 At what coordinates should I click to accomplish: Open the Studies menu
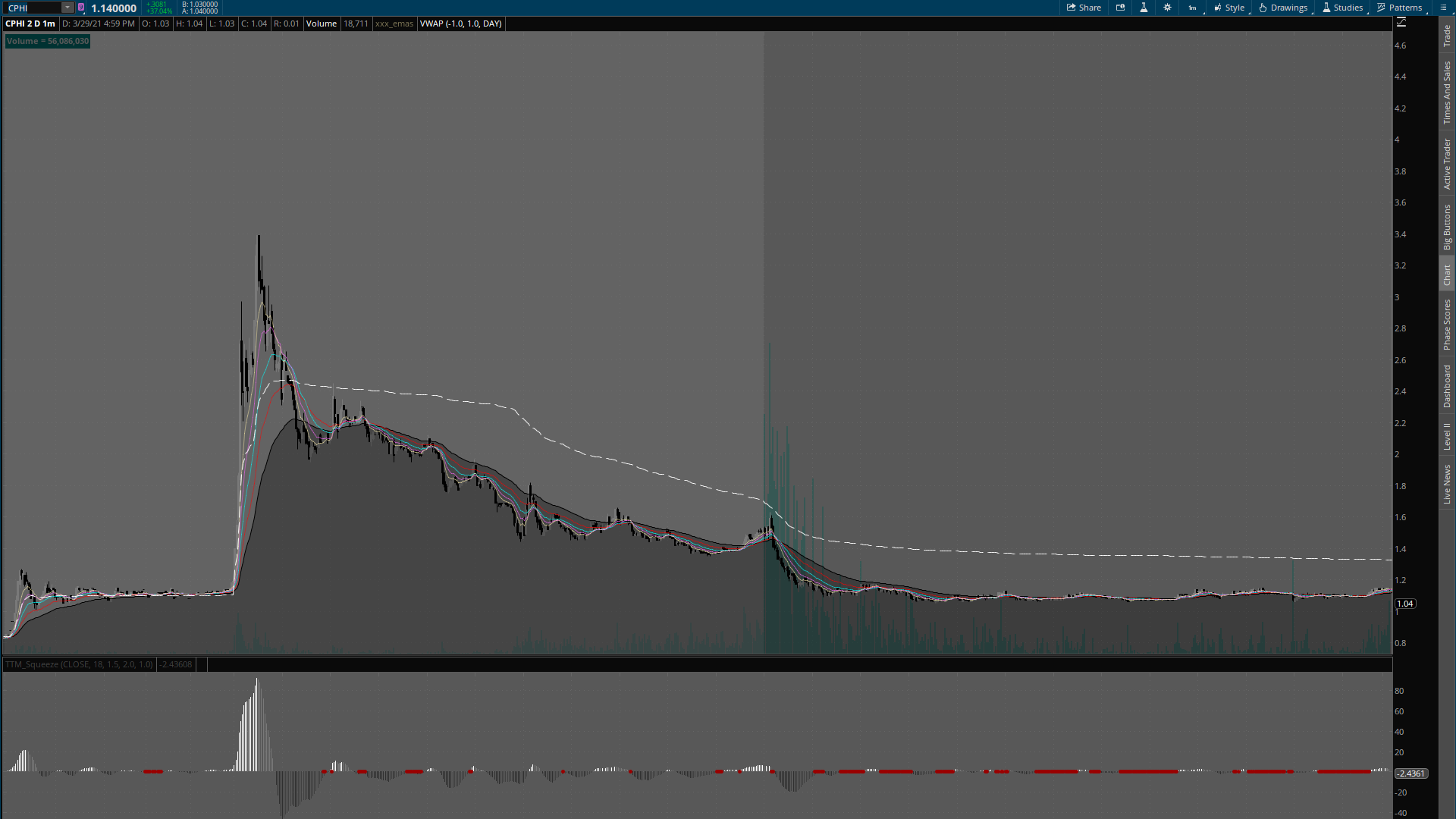[1342, 8]
